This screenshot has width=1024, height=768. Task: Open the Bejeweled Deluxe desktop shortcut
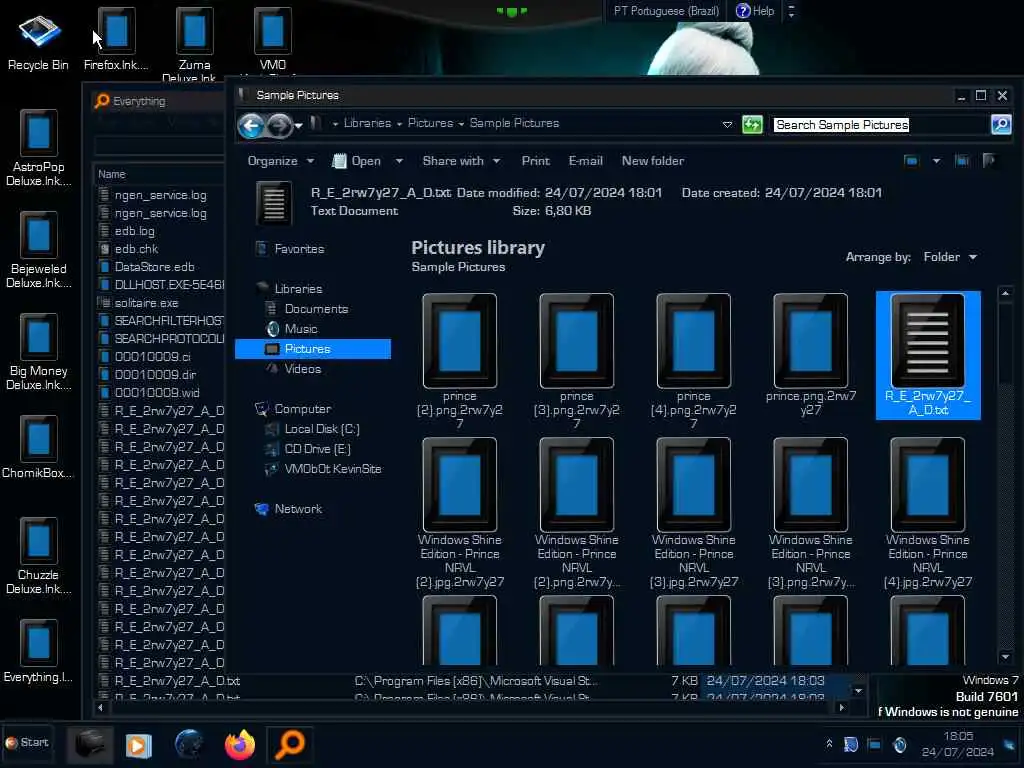point(38,249)
